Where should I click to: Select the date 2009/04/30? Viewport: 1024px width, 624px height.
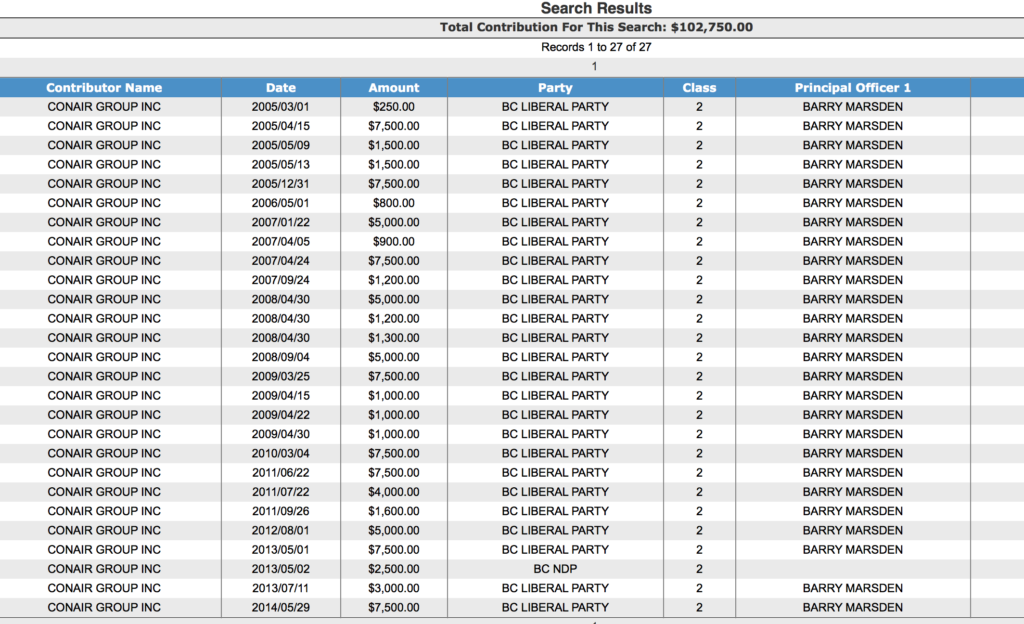[x=281, y=434]
